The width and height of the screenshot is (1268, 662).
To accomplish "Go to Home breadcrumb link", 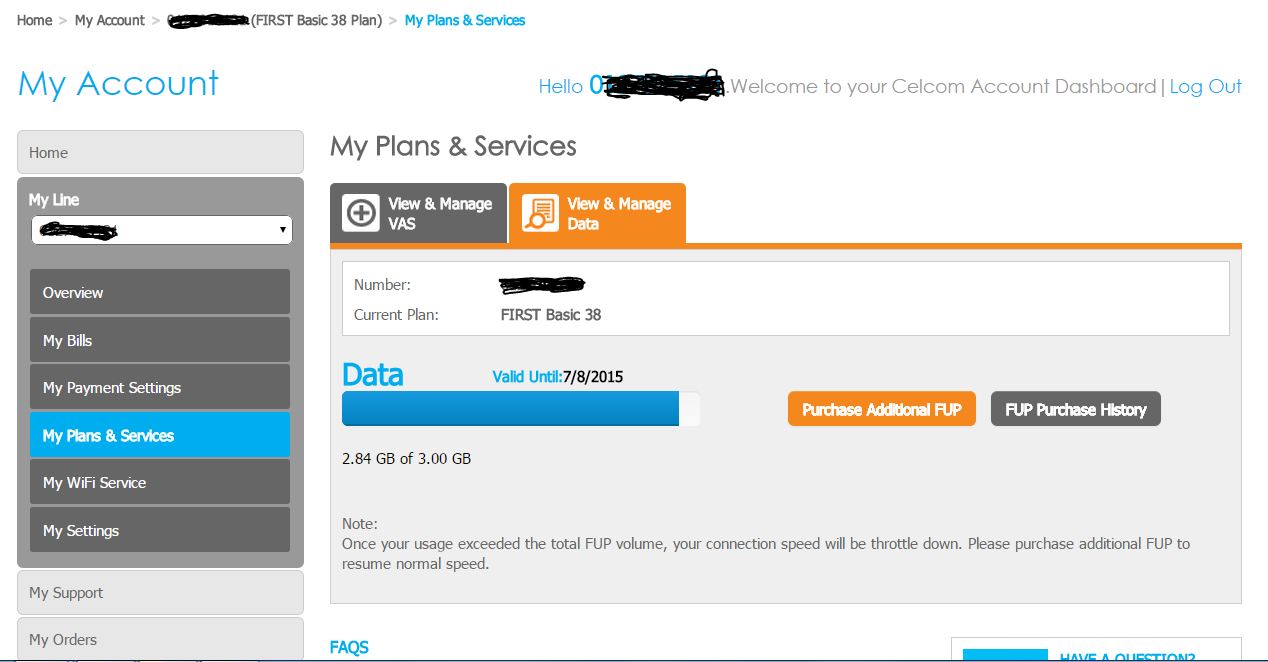I will [x=34, y=20].
